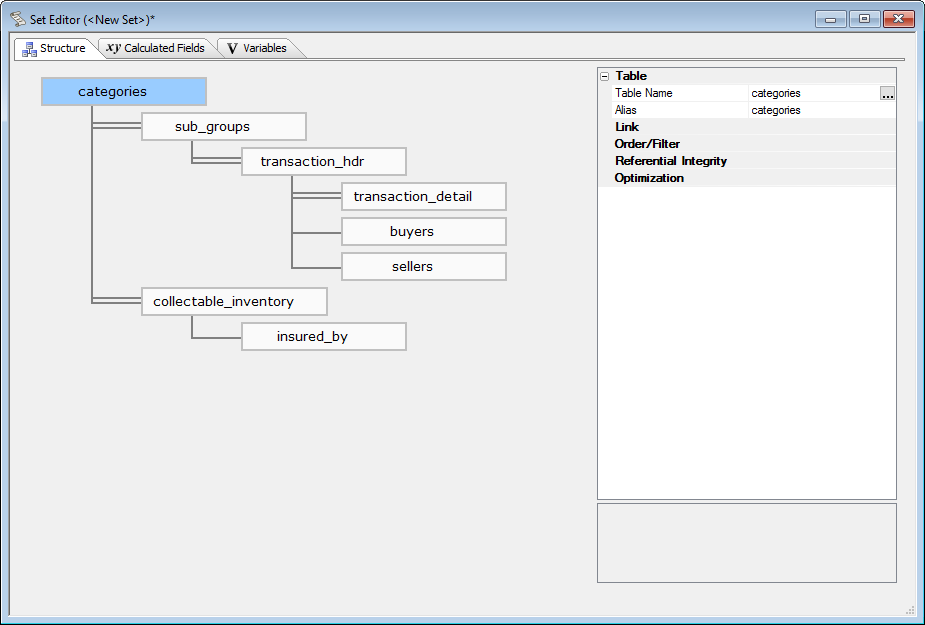Viewport: 925px width, 625px height.
Task: Select the buyers table node
Action: pyautogui.click(x=423, y=232)
